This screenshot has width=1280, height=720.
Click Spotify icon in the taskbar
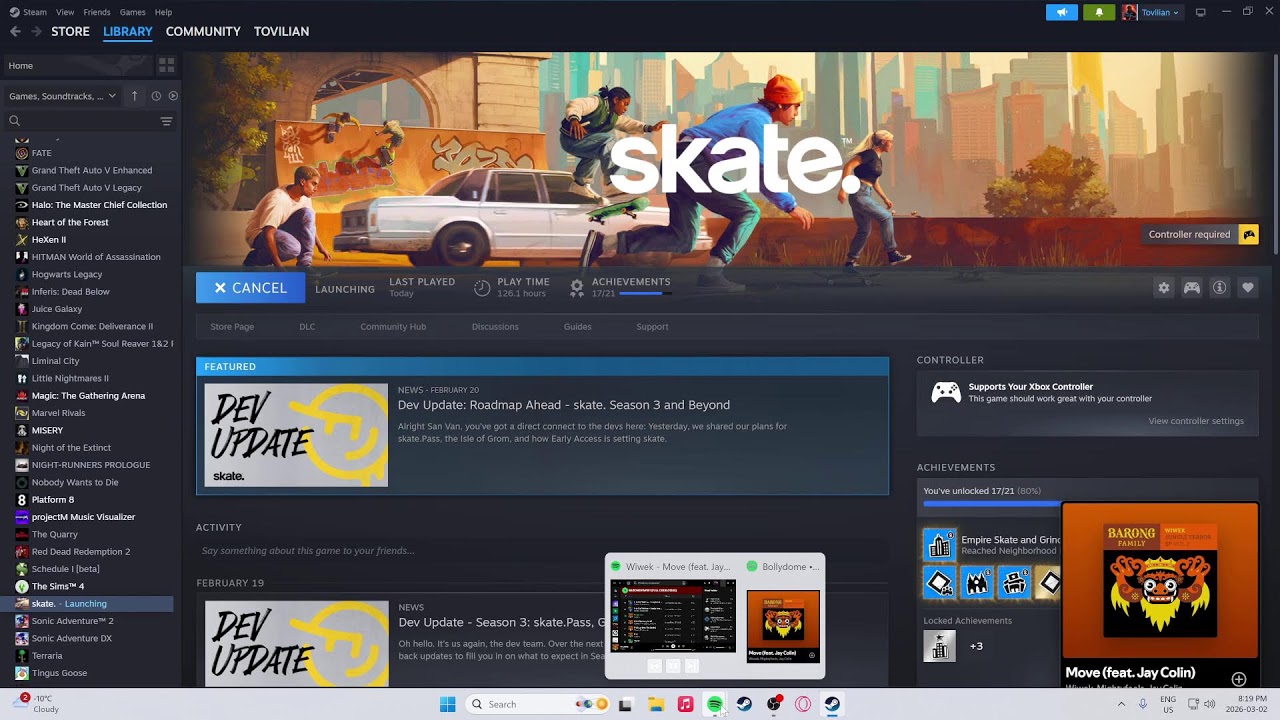(x=715, y=704)
